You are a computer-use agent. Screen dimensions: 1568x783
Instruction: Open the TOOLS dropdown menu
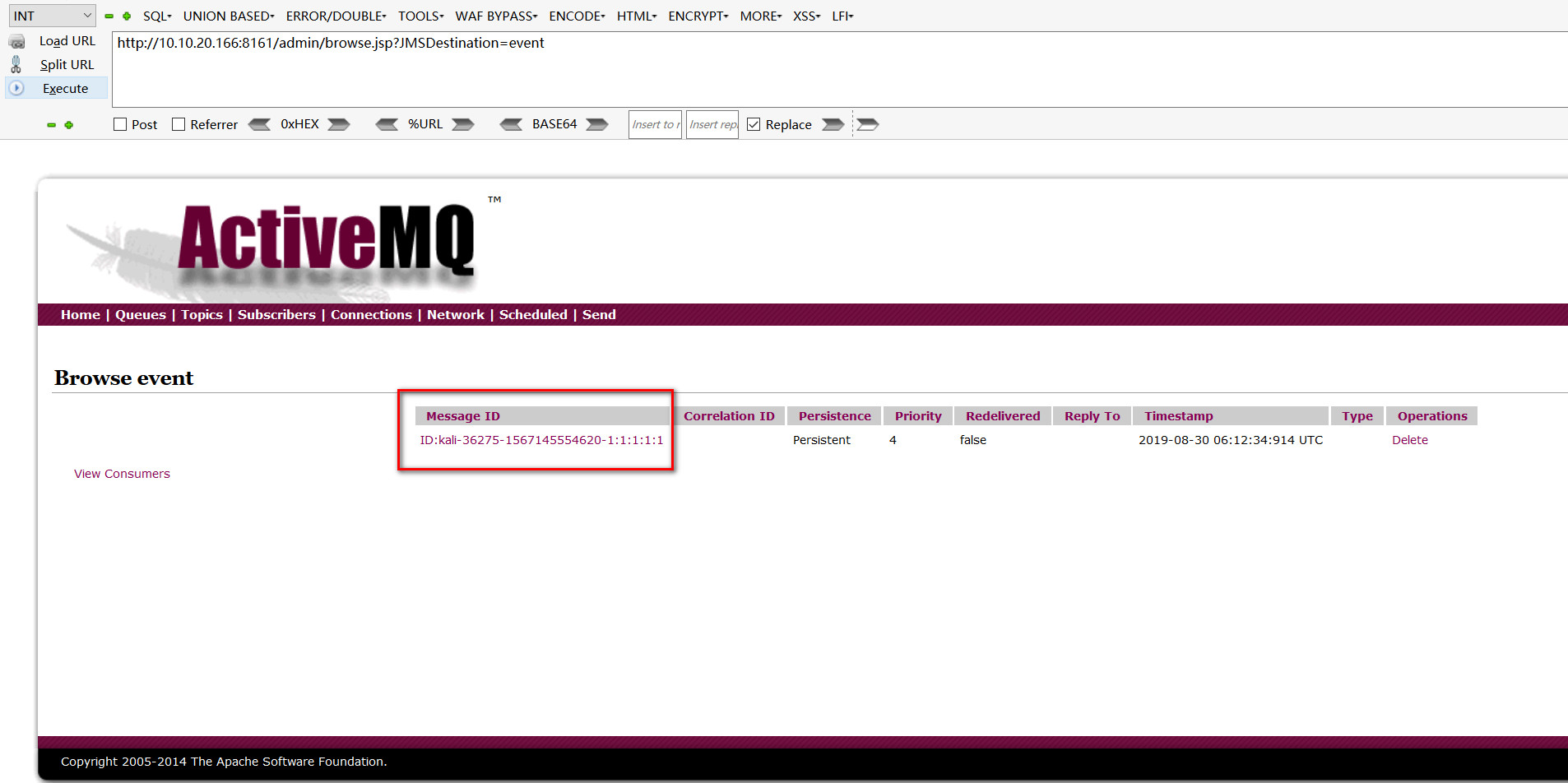click(x=421, y=16)
